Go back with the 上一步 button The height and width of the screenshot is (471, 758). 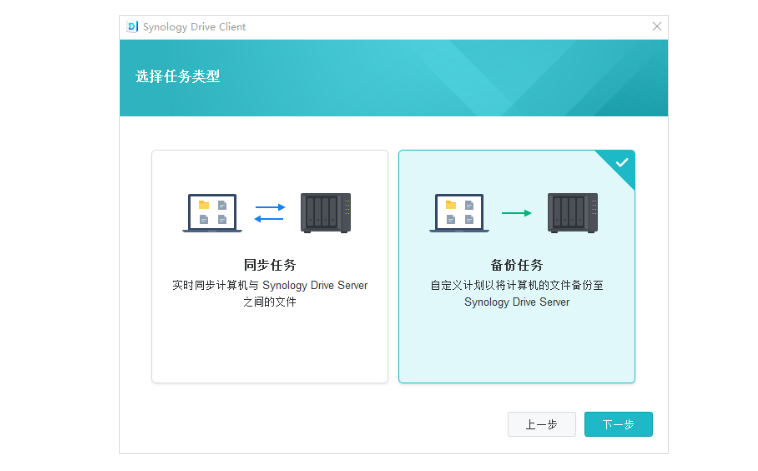click(541, 424)
